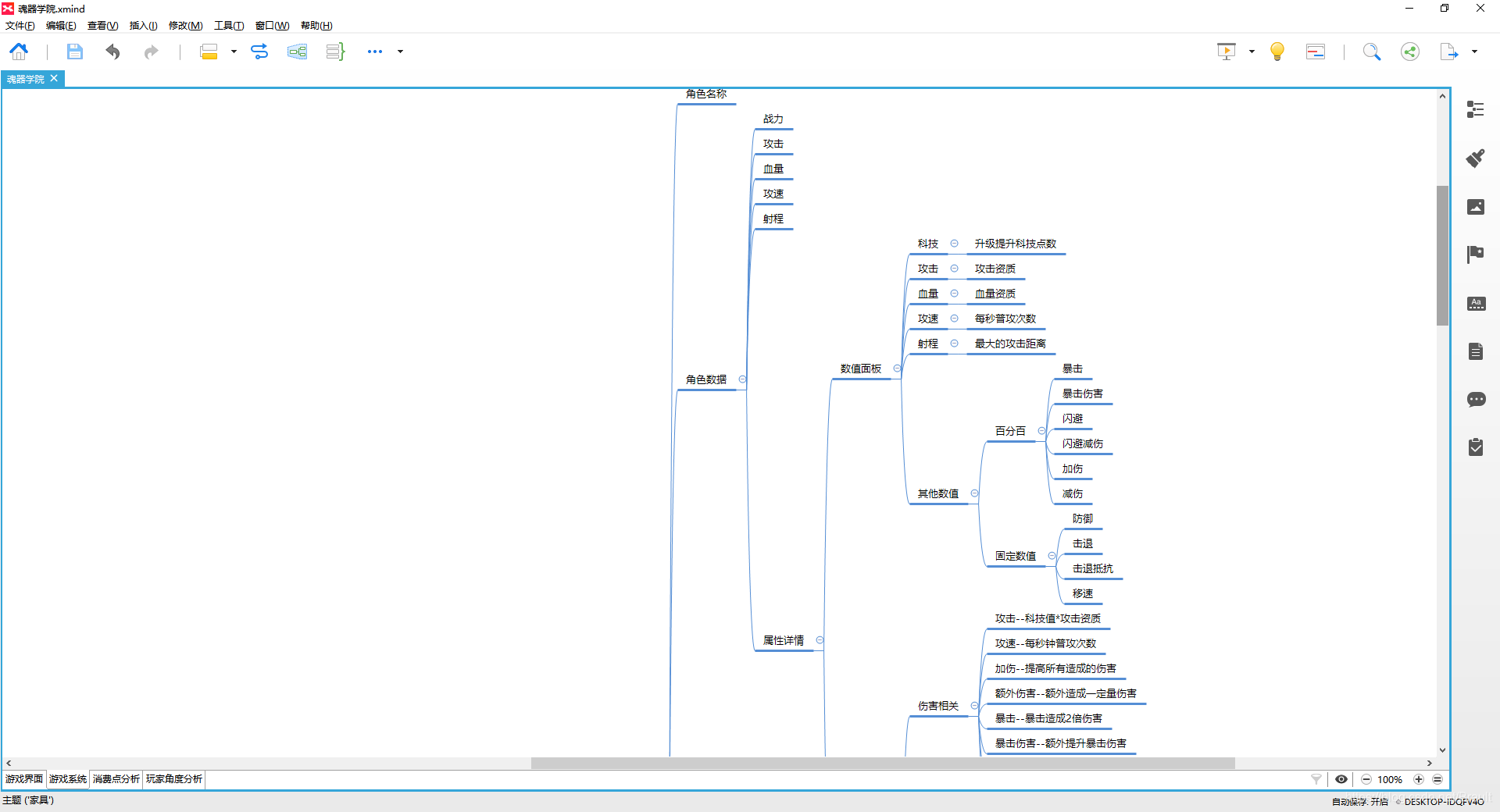
Task: Switch to the 游戏界面 sheet tab
Action: pyautogui.click(x=24, y=779)
